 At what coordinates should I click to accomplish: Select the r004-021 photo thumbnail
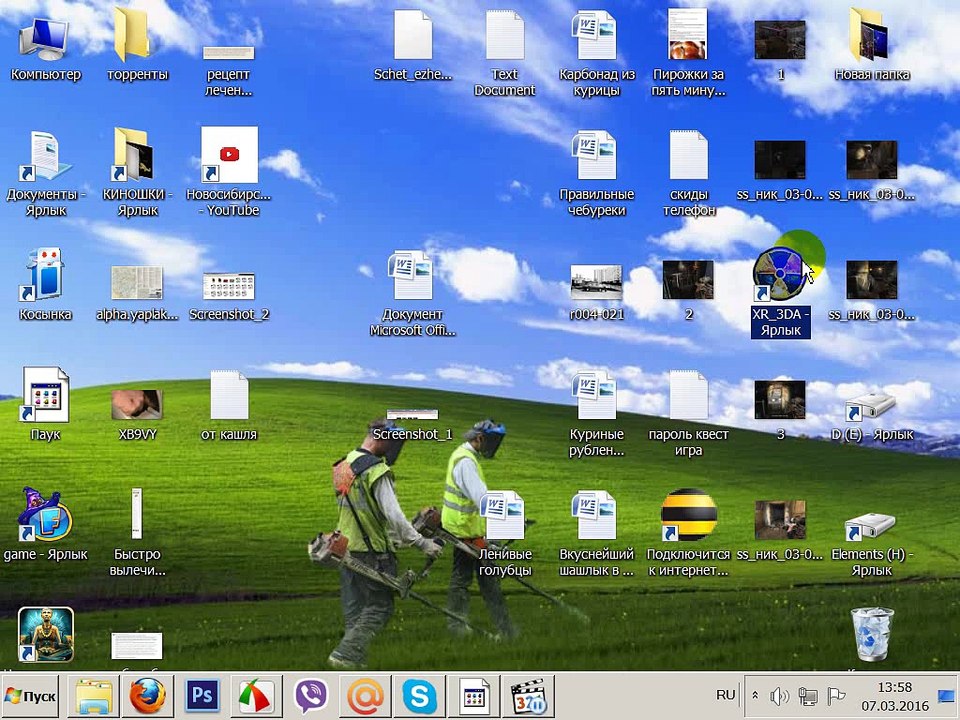click(x=596, y=293)
